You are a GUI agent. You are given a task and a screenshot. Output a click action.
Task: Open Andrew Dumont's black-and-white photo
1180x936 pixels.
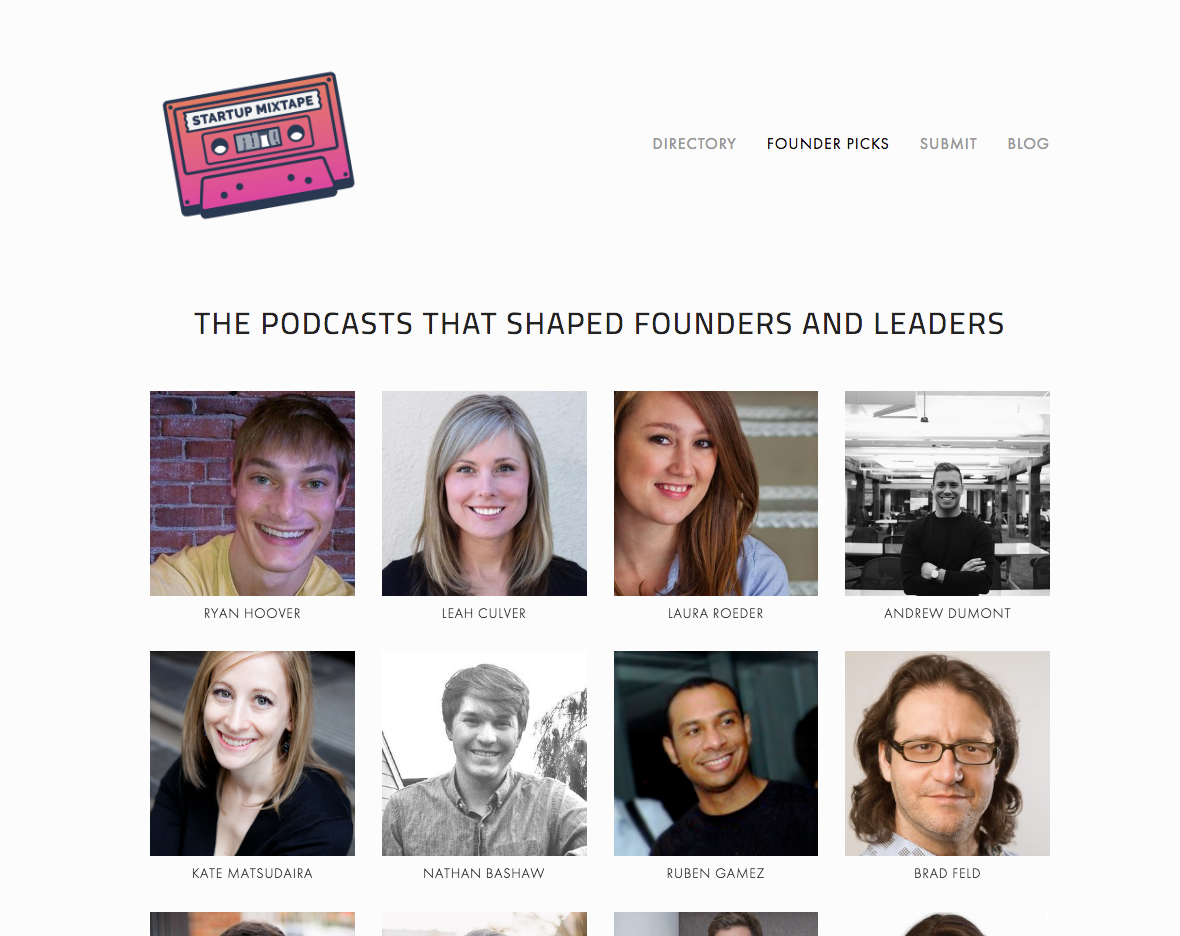(x=947, y=493)
